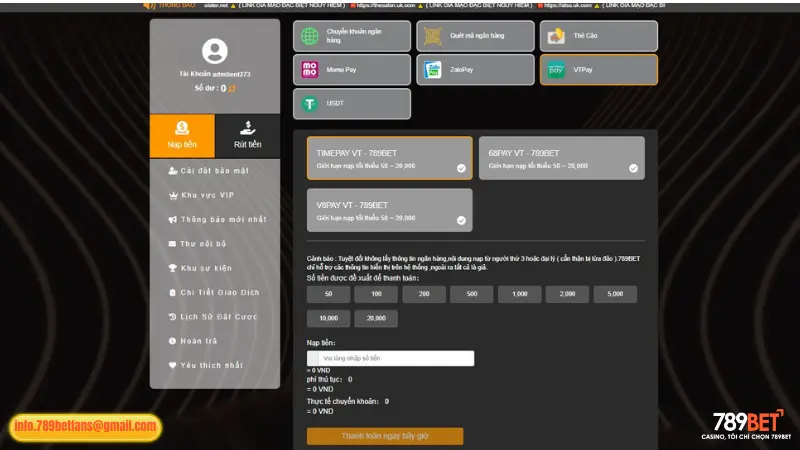Screen dimensions: 800x450
Task: Pick the 5,000 amount preset
Action: coord(615,294)
